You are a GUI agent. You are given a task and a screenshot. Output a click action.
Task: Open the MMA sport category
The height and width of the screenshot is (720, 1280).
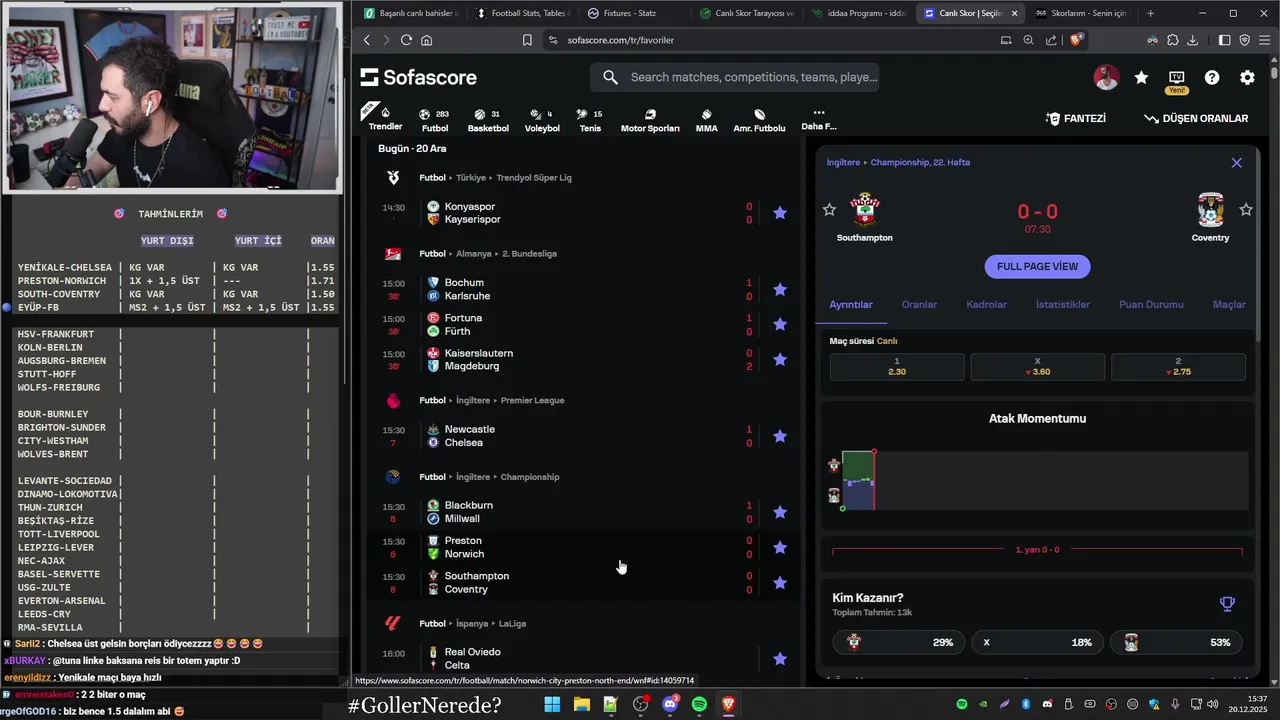(x=706, y=120)
